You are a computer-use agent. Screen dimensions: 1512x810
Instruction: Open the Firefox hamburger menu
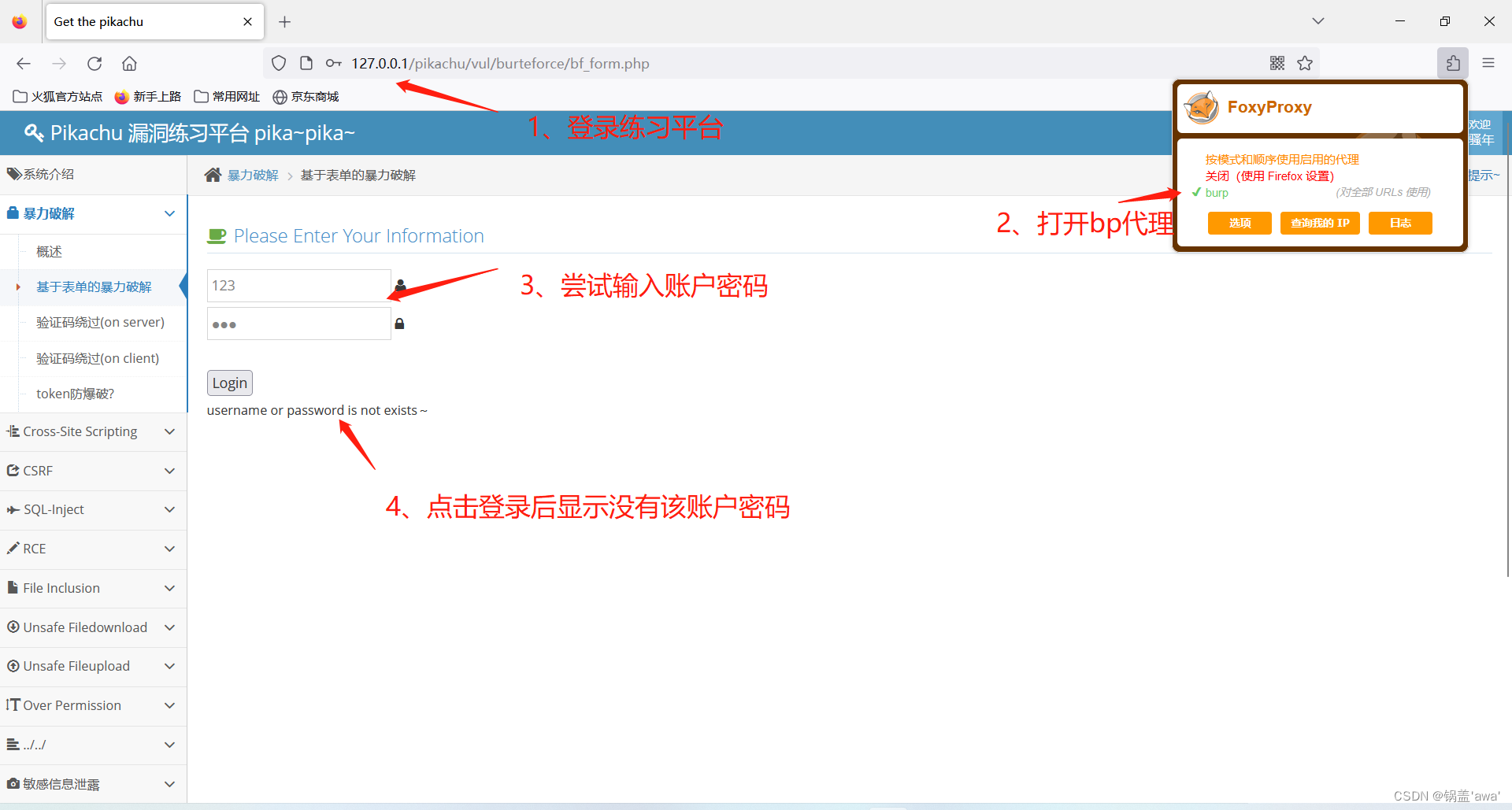pyautogui.click(x=1488, y=64)
